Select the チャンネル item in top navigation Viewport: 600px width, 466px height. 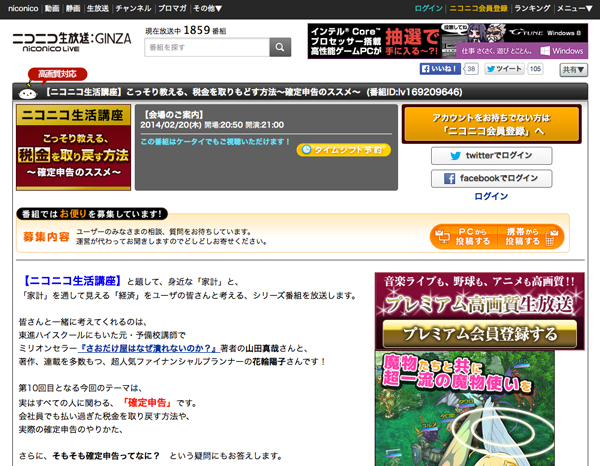(x=133, y=8)
